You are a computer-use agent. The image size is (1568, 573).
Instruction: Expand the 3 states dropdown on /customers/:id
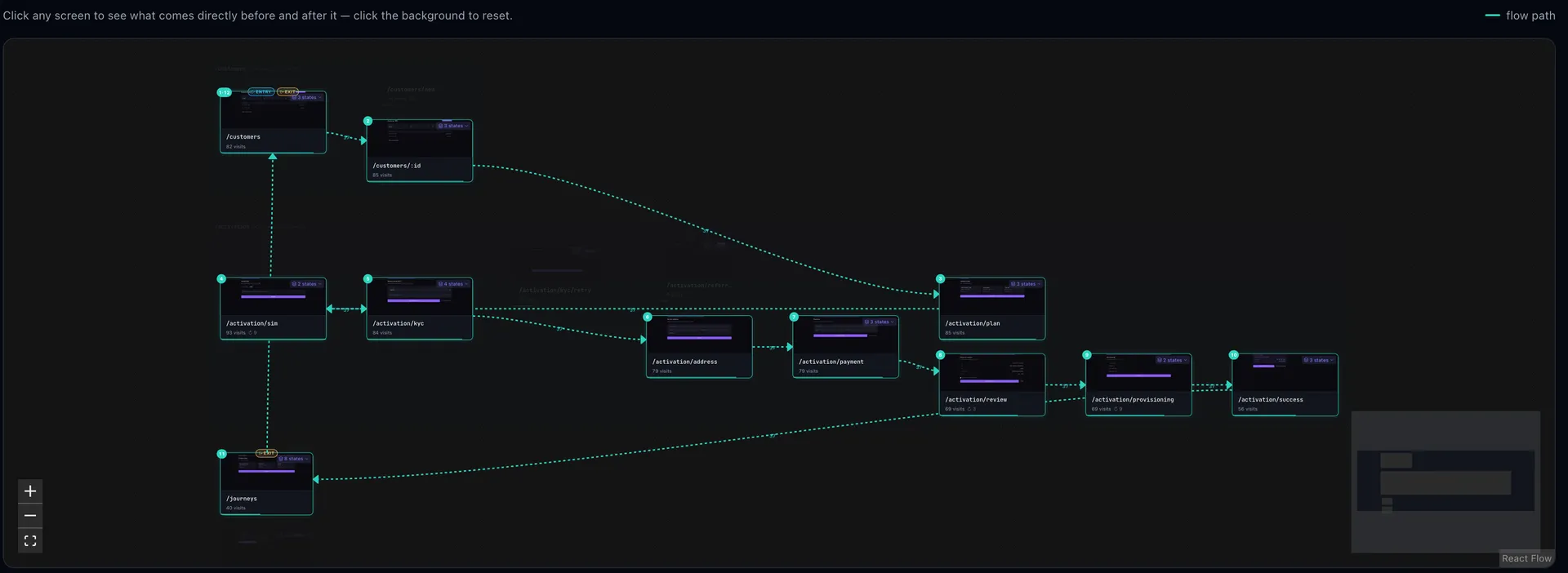tap(453, 126)
